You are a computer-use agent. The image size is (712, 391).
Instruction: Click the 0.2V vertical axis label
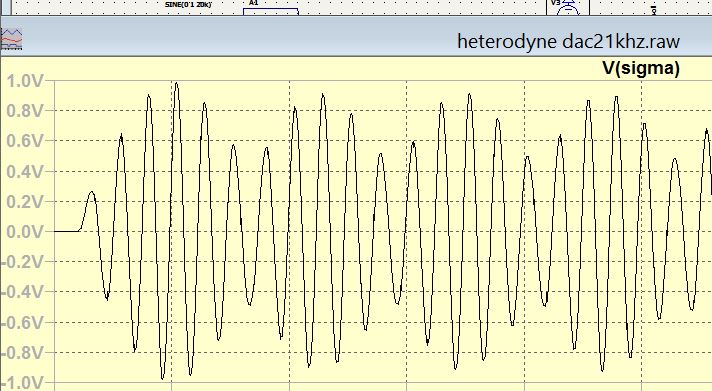(25, 202)
